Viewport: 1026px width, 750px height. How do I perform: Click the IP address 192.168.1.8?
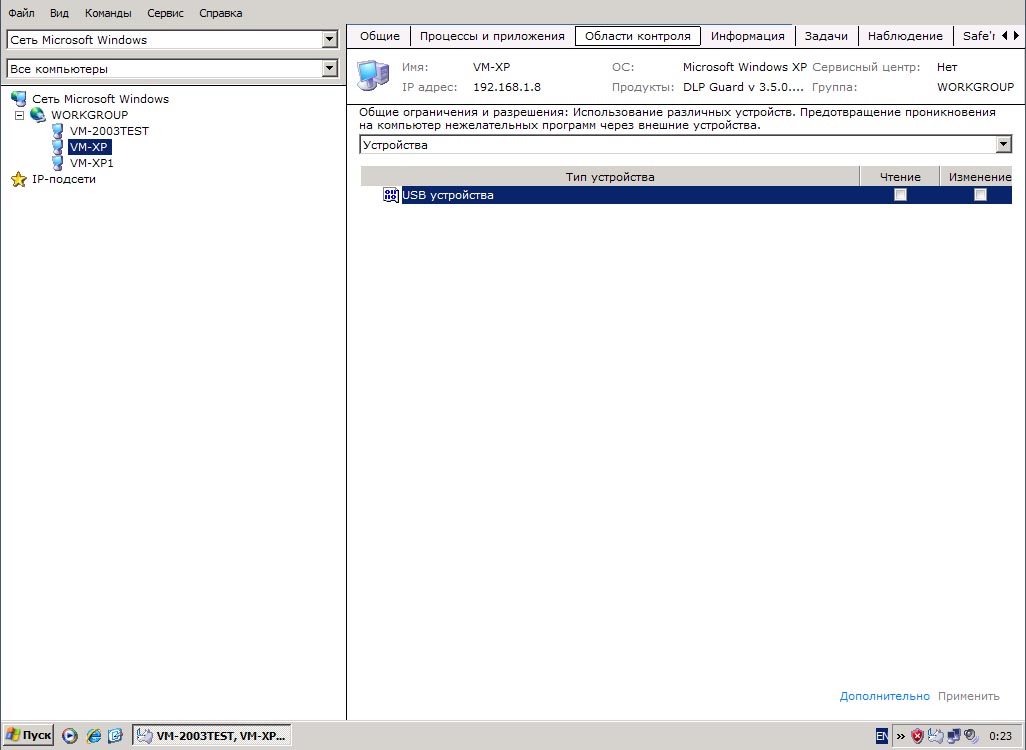point(506,87)
